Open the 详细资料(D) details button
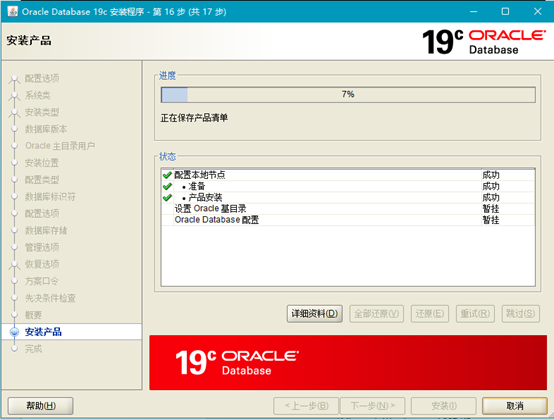 [x=314, y=314]
